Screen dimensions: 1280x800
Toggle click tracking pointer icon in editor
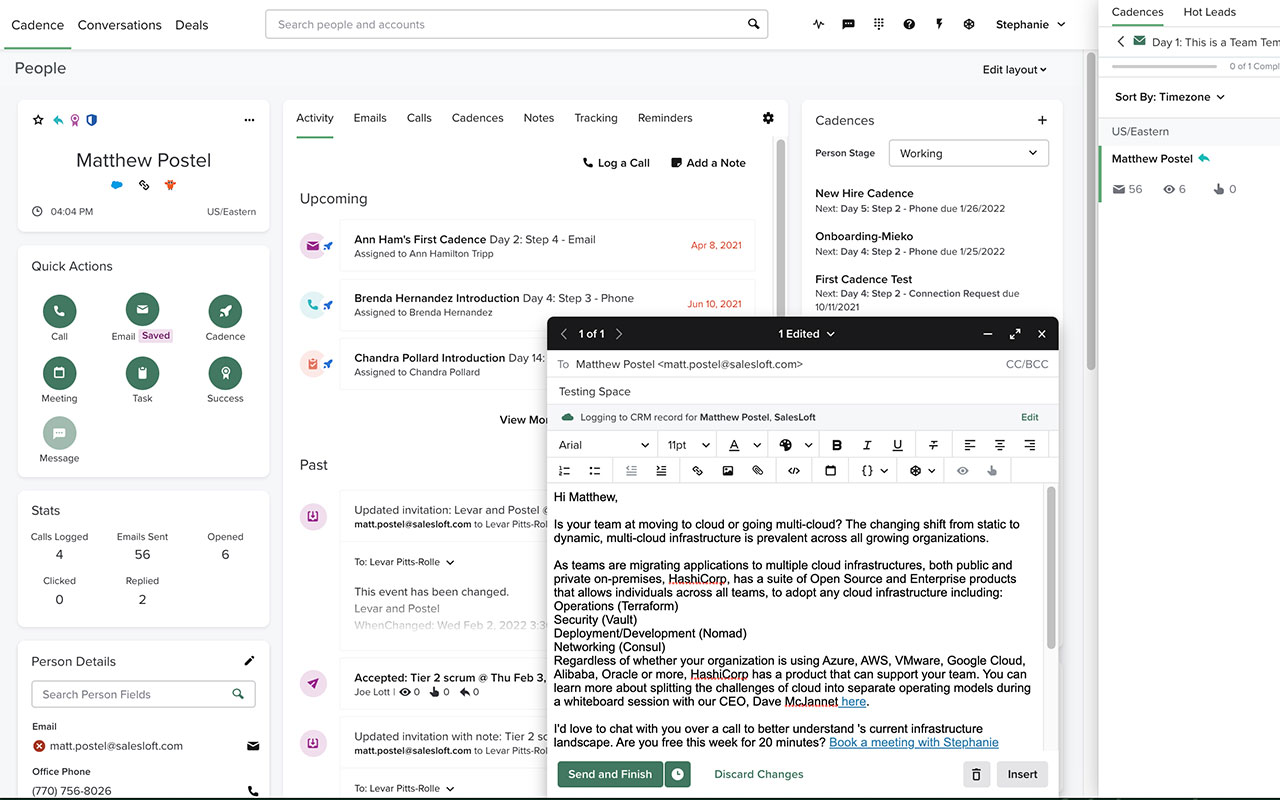(992, 471)
